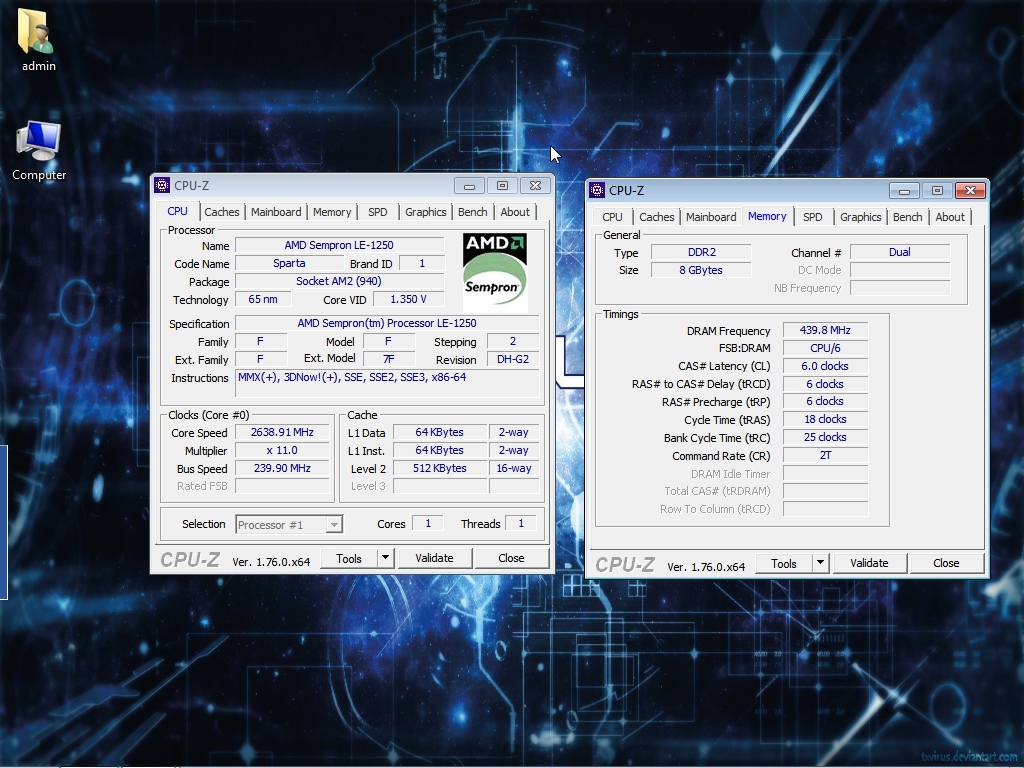This screenshot has height=768, width=1024.
Task: Click the Multiplier value x 11.0
Action: coord(282,450)
